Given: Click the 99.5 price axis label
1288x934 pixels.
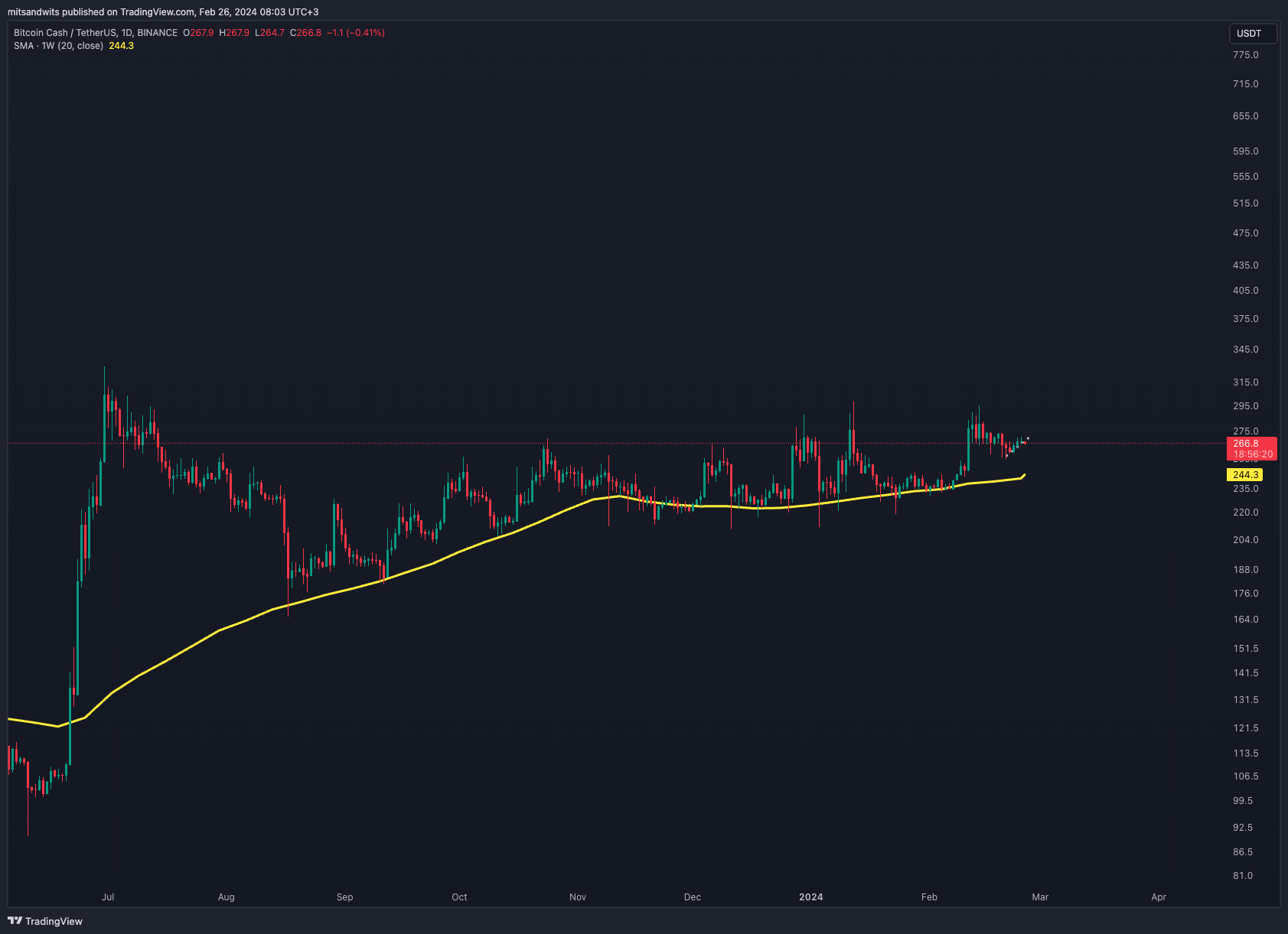Looking at the screenshot, I should [x=1243, y=801].
